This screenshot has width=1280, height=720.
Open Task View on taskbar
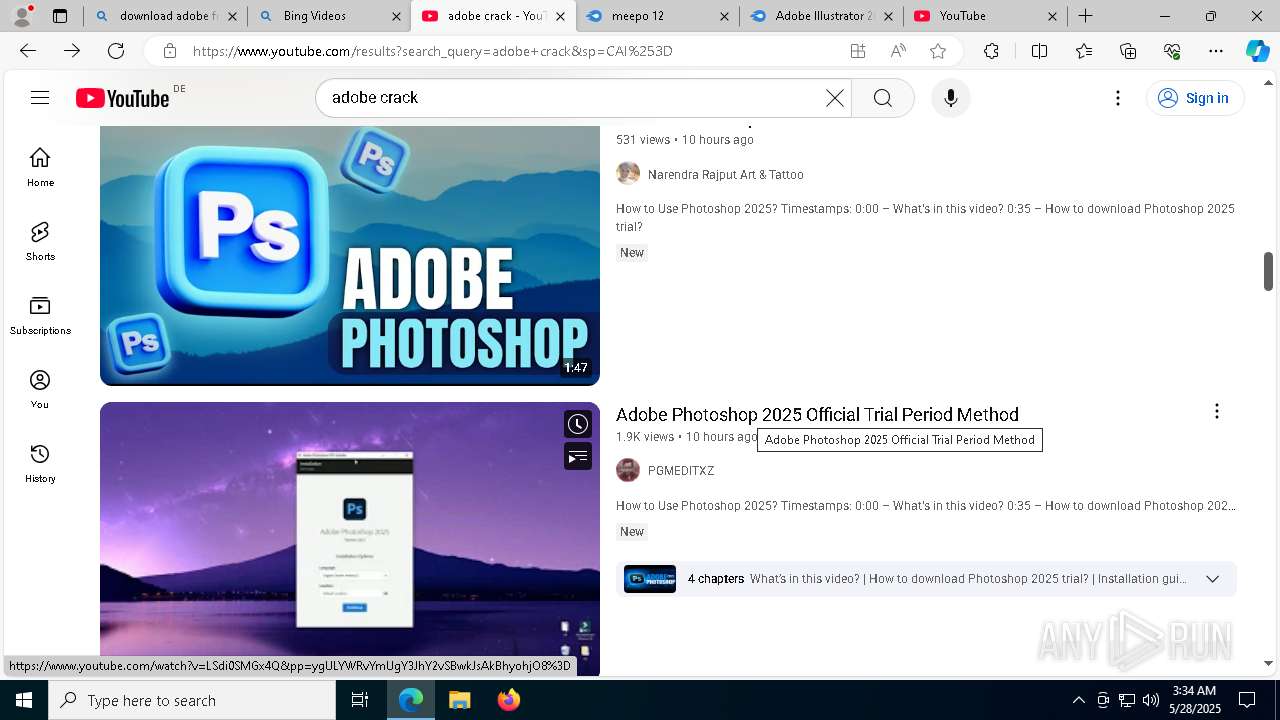(360, 700)
